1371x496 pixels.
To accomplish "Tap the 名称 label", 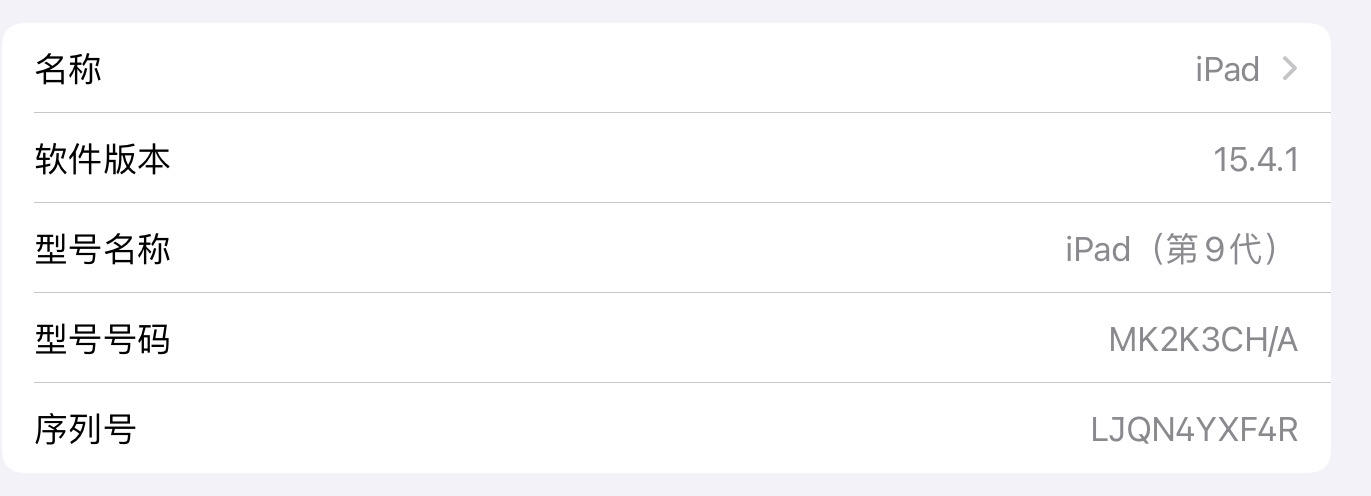I will (x=68, y=69).
